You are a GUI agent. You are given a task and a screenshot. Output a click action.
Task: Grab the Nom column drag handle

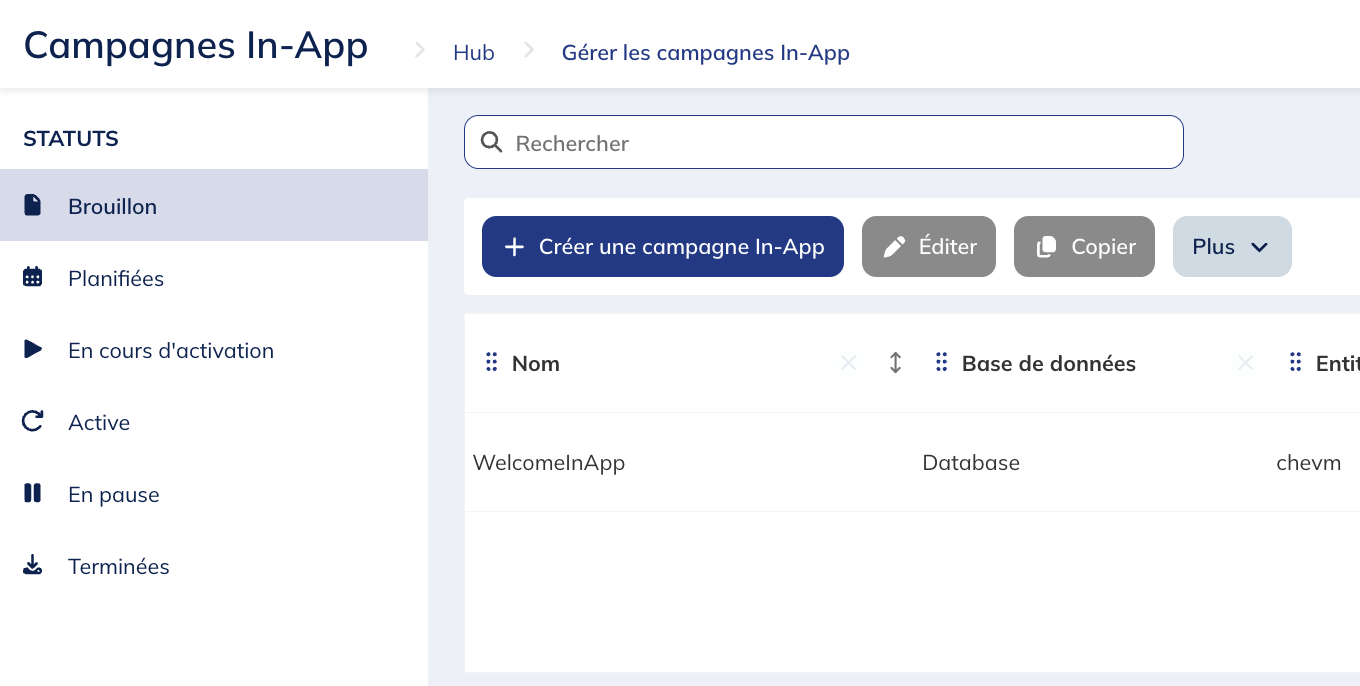coord(491,363)
